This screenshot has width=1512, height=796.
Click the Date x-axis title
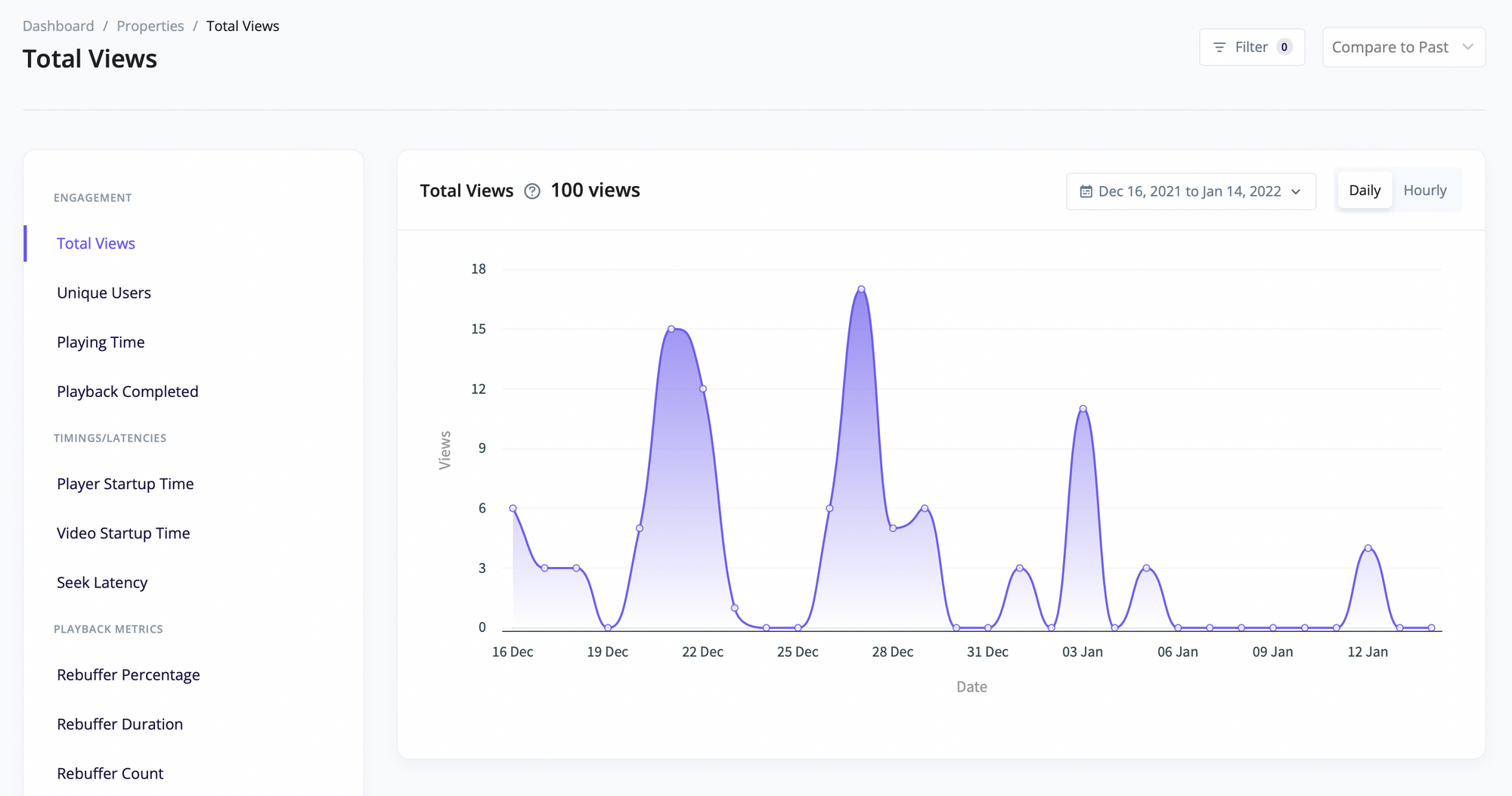click(x=971, y=686)
